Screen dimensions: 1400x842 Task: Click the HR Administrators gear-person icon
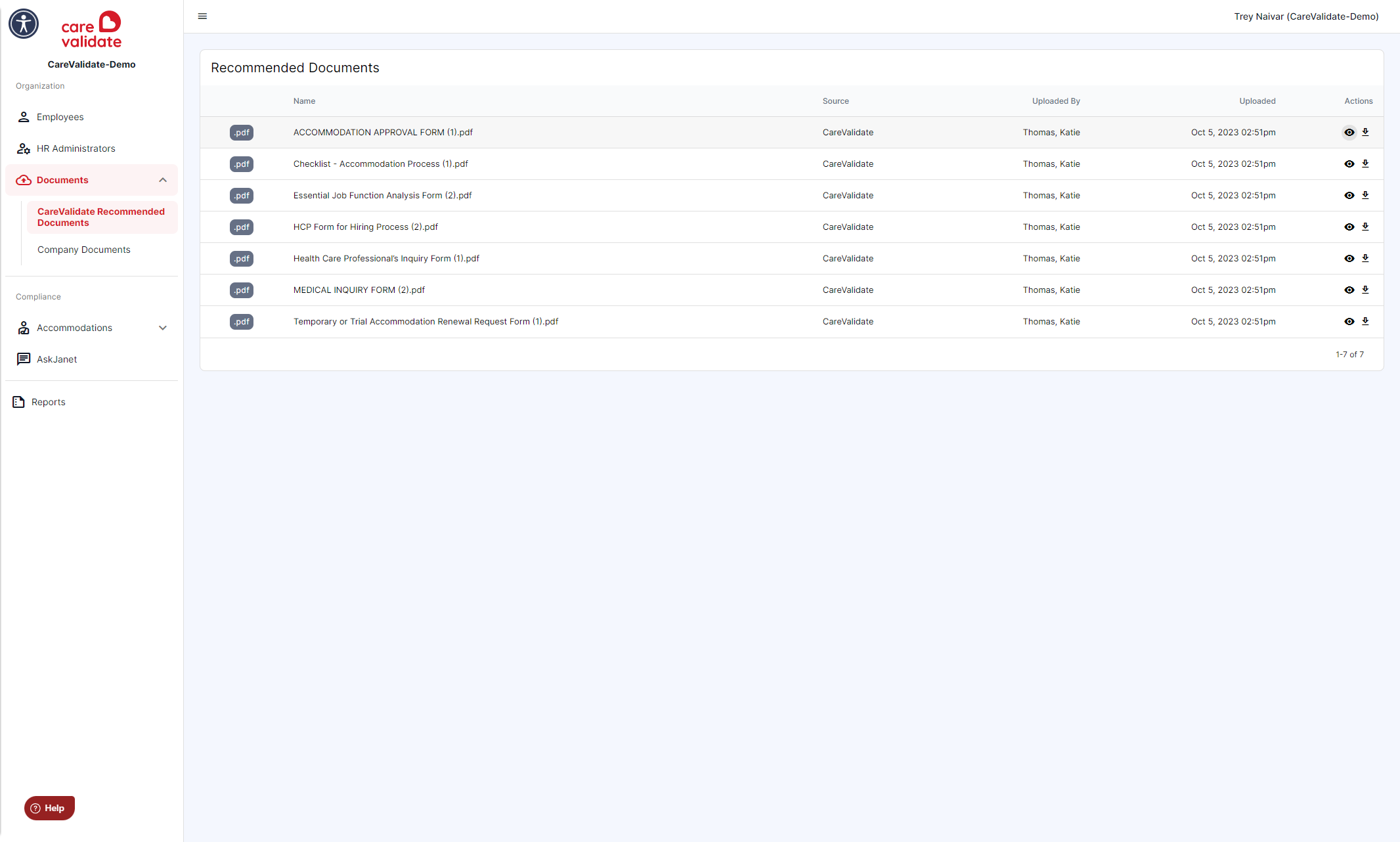click(24, 148)
